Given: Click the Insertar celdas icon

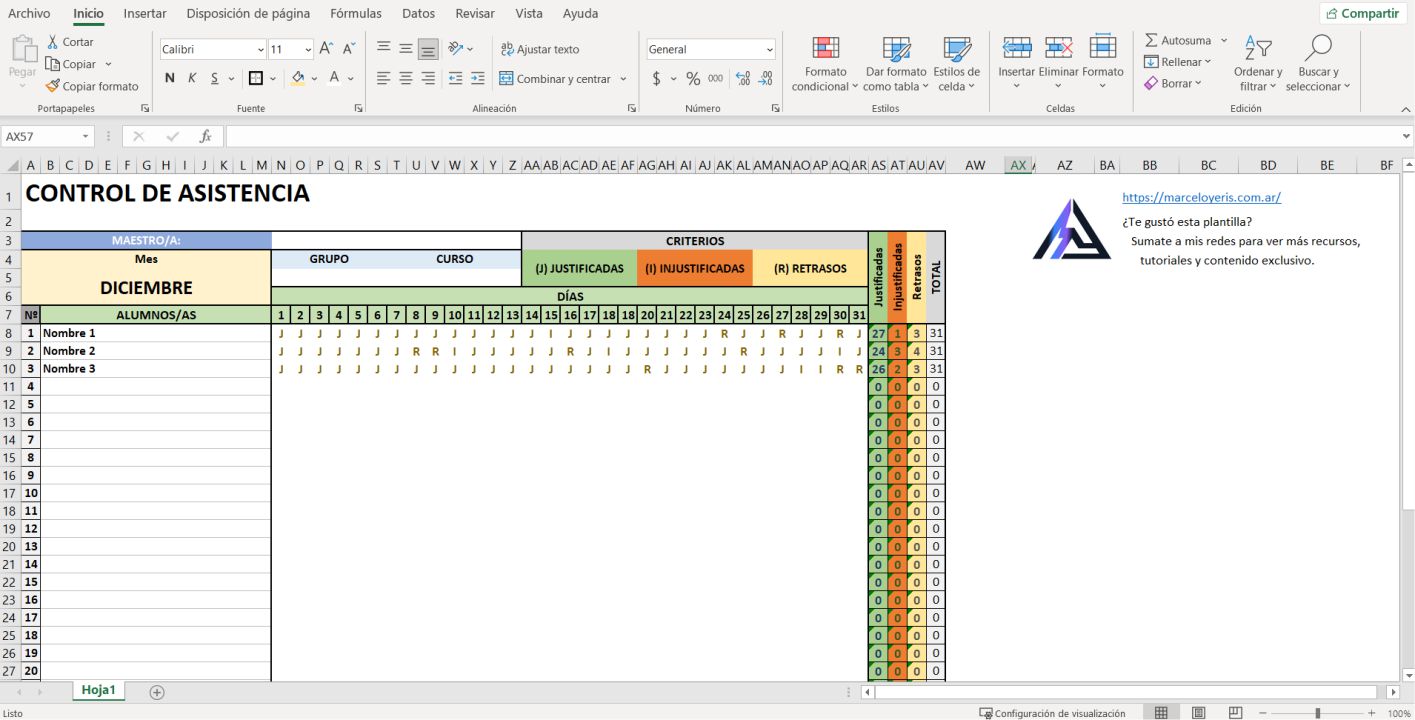Looking at the screenshot, I should point(1016,49).
